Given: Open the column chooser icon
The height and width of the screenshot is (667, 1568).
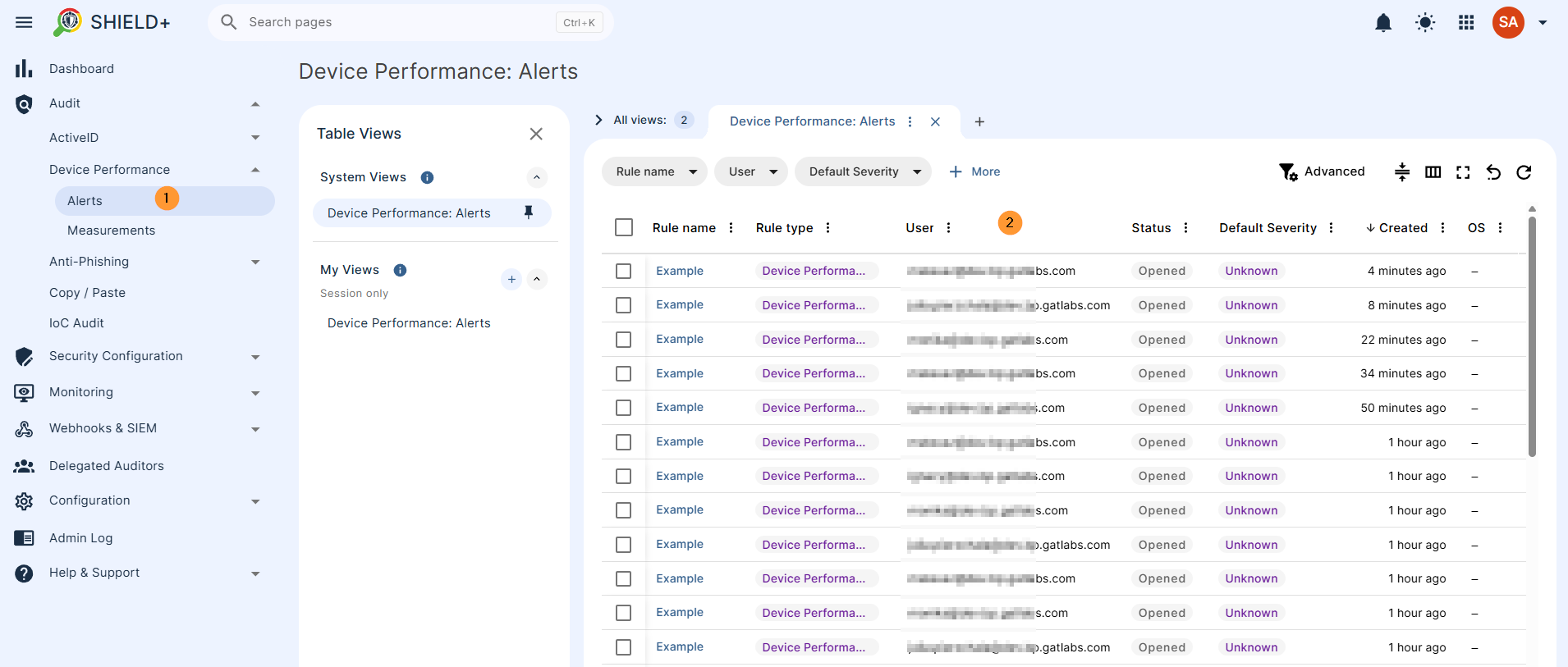Looking at the screenshot, I should (1433, 171).
